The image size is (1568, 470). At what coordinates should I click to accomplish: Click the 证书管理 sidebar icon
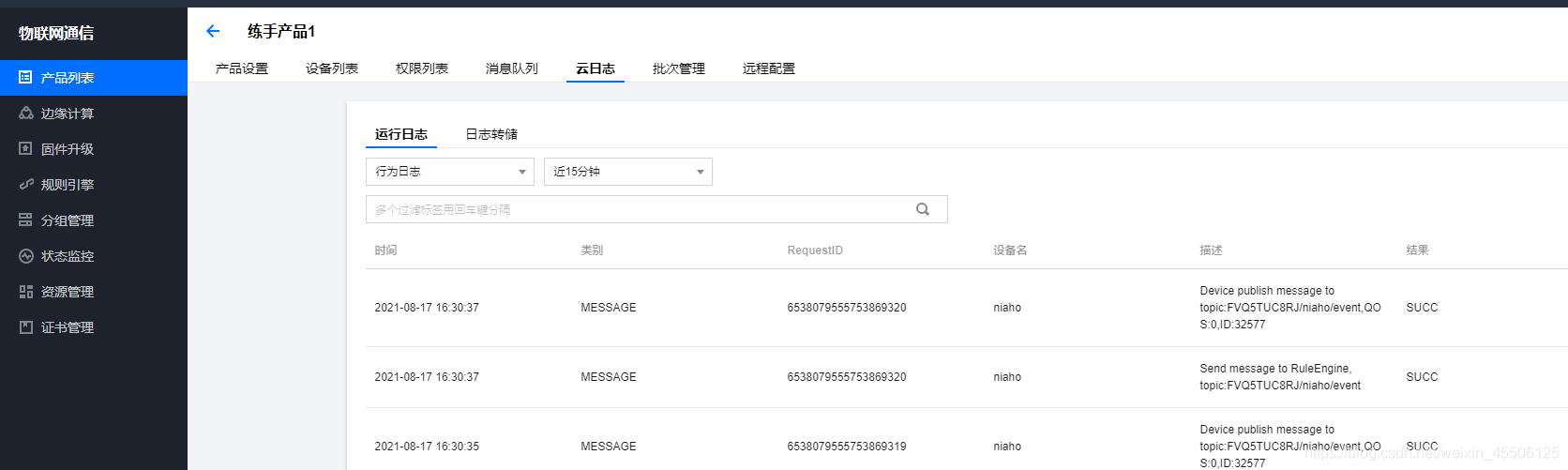[x=25, y=327]
